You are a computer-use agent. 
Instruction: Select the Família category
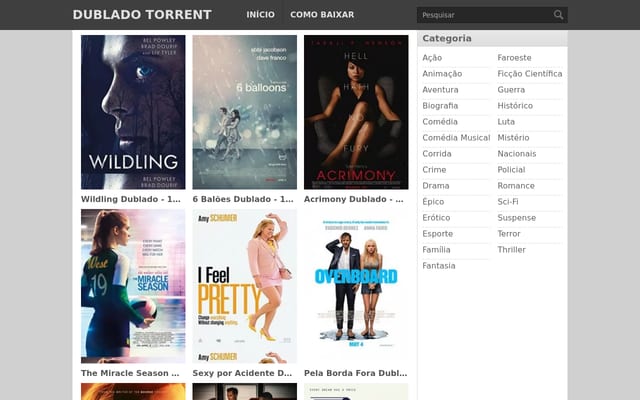pyautogui.click(x=436, y=250)
